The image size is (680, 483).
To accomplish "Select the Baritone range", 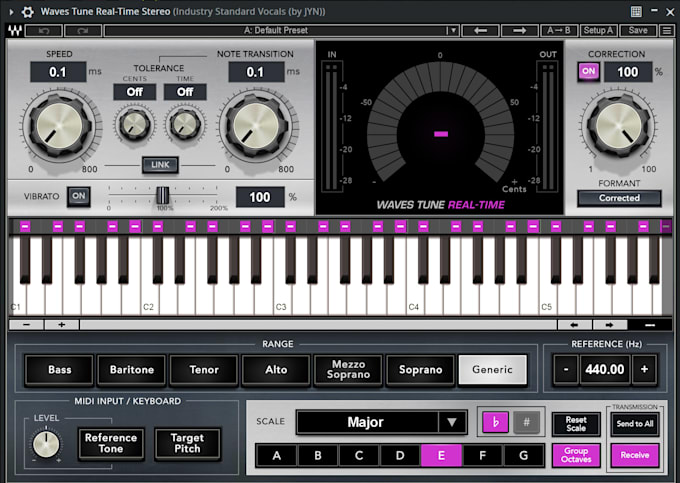I will [131, 370].
